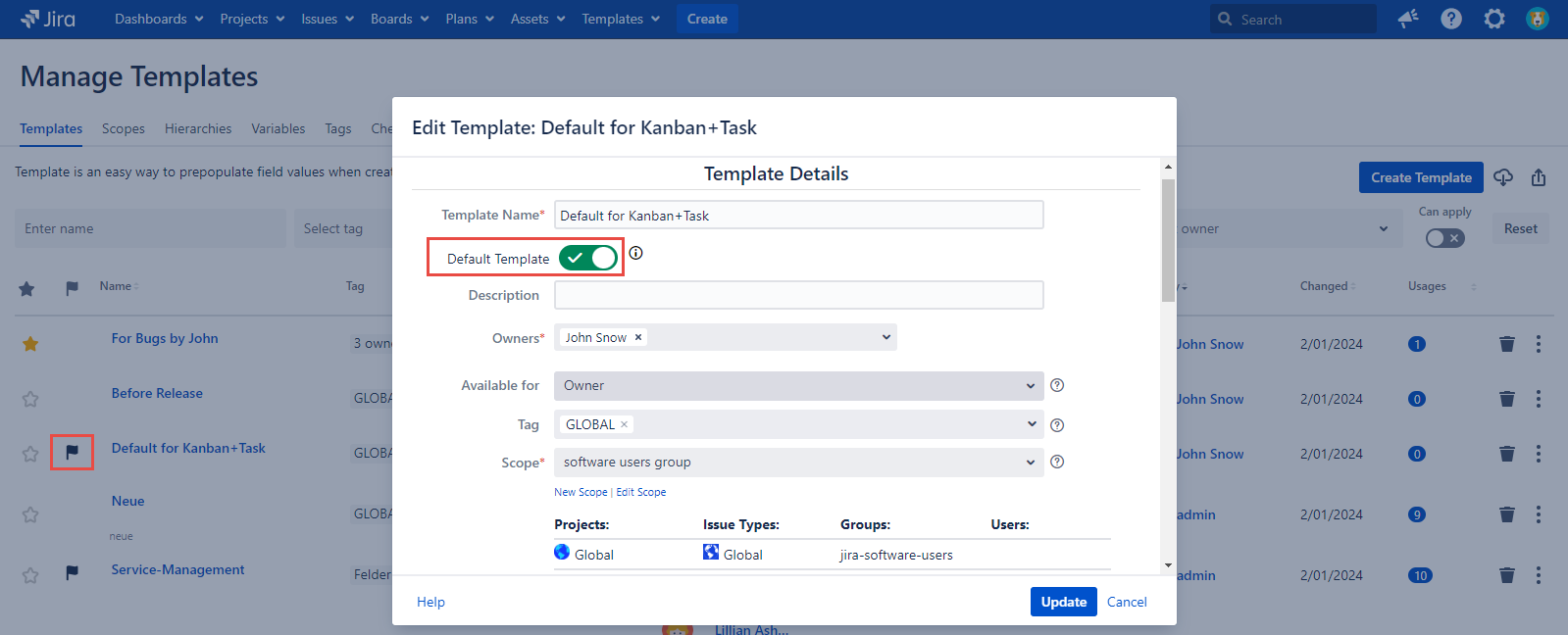Click the notifications megaphone icon

[1408, 19]
